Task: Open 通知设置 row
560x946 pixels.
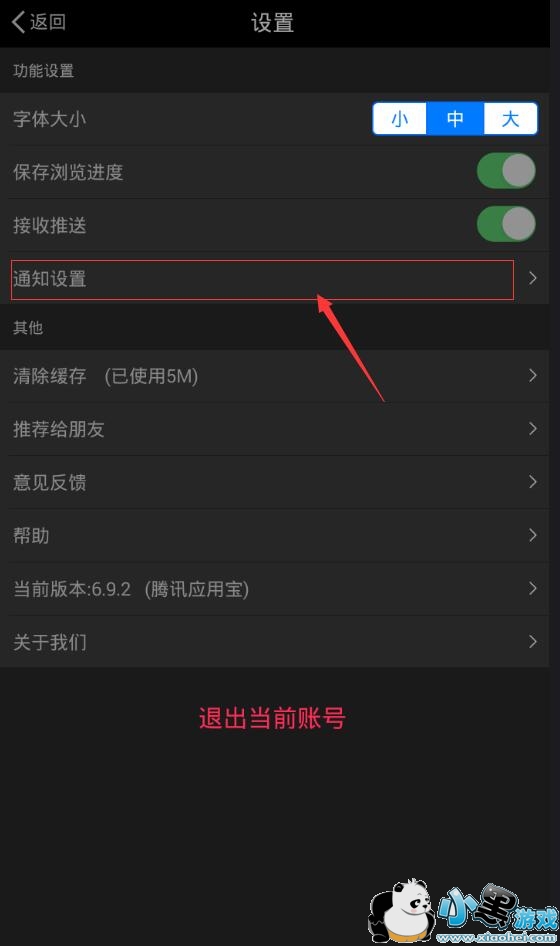Action: [275, 278]
